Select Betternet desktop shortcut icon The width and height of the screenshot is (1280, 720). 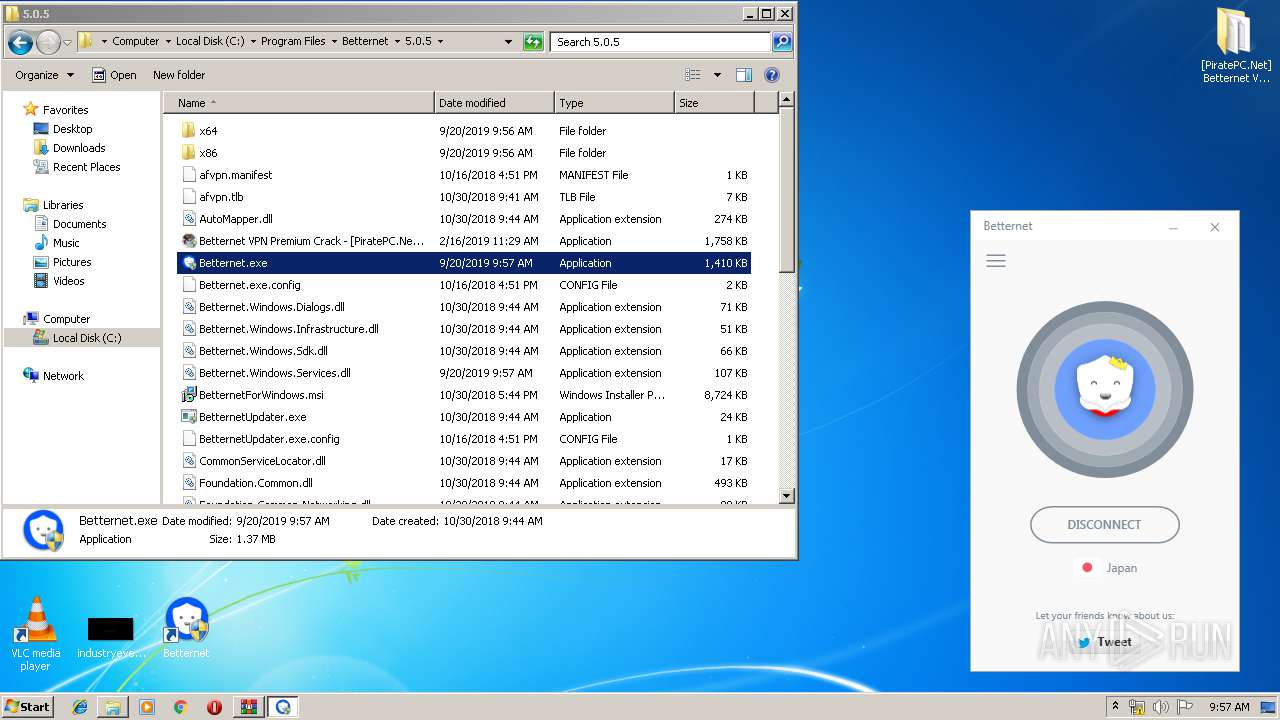[186, 628]
